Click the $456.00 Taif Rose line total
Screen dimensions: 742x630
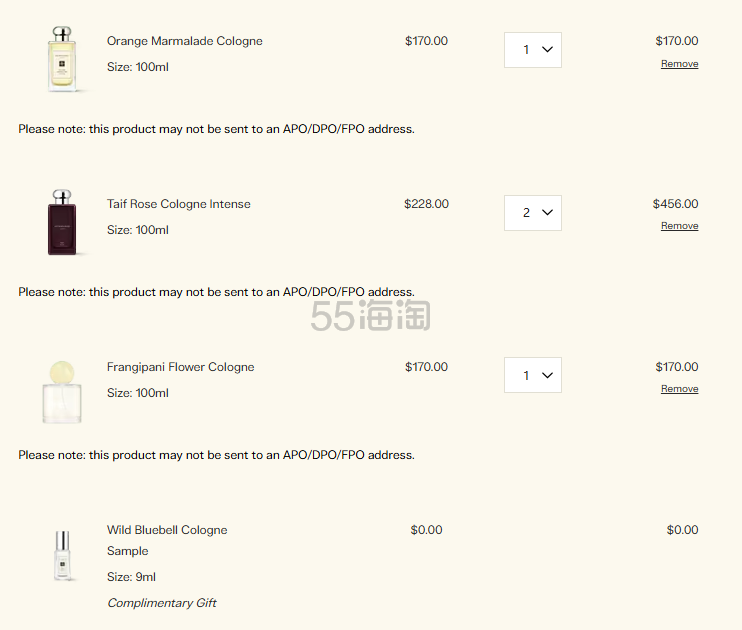pyautogui.click(x=675, y=204)
